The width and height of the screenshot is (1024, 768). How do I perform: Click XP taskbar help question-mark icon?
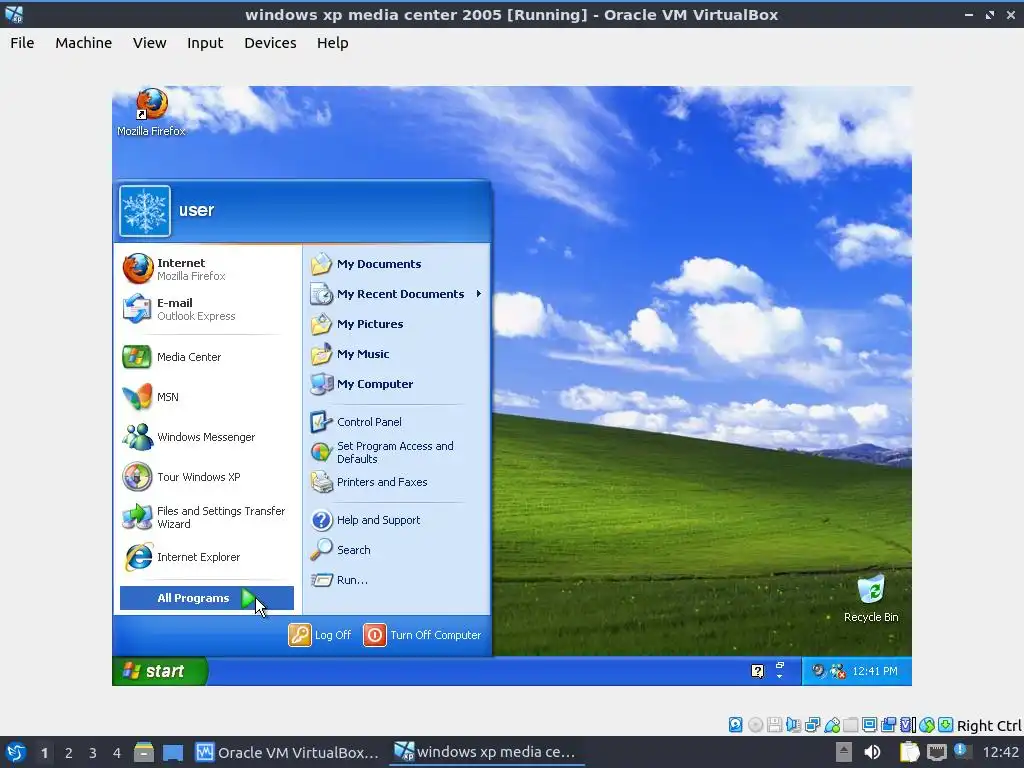(x=757, y=671)
